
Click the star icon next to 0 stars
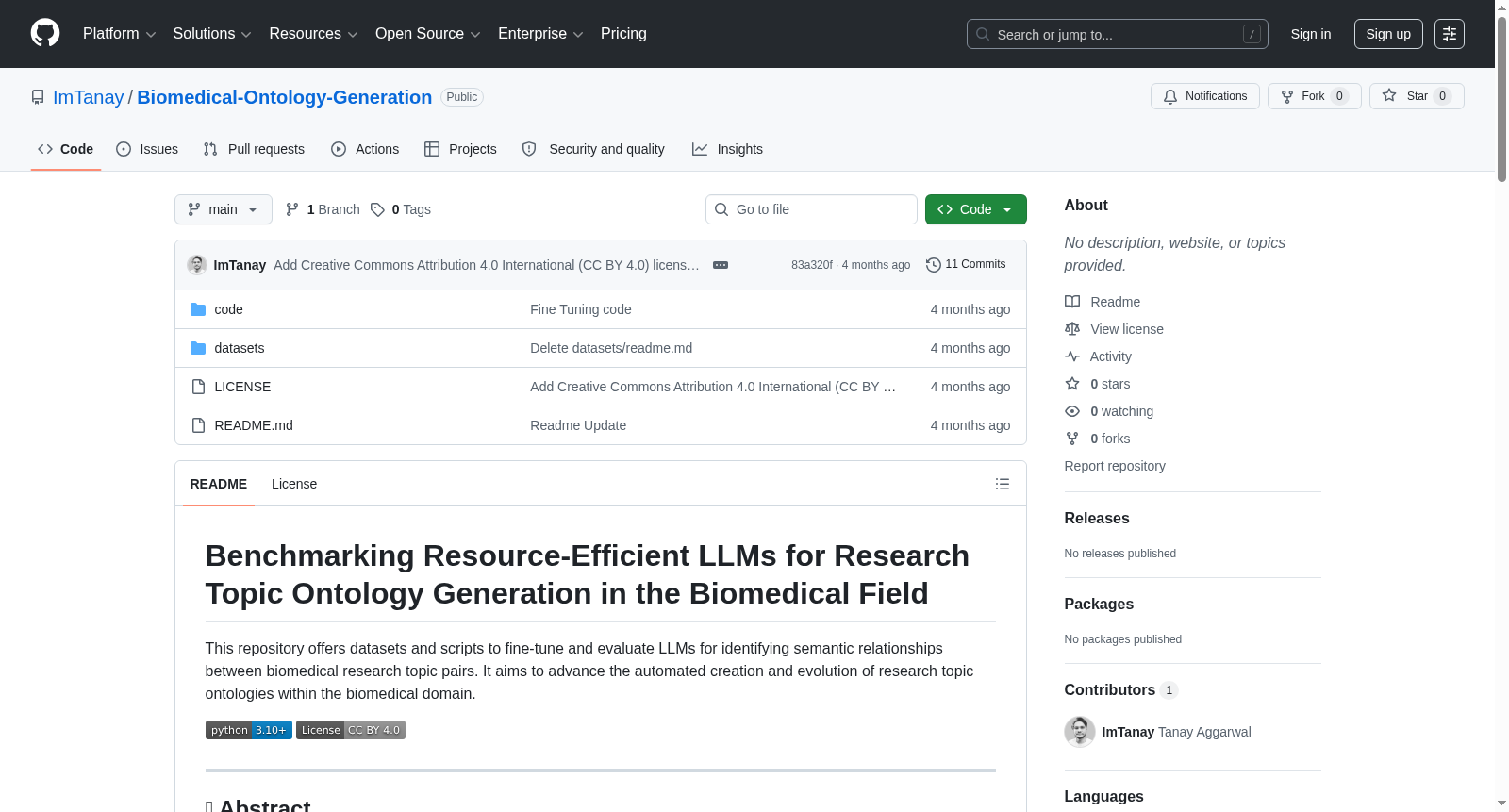pyautogui.click(x=1072, y=384)
